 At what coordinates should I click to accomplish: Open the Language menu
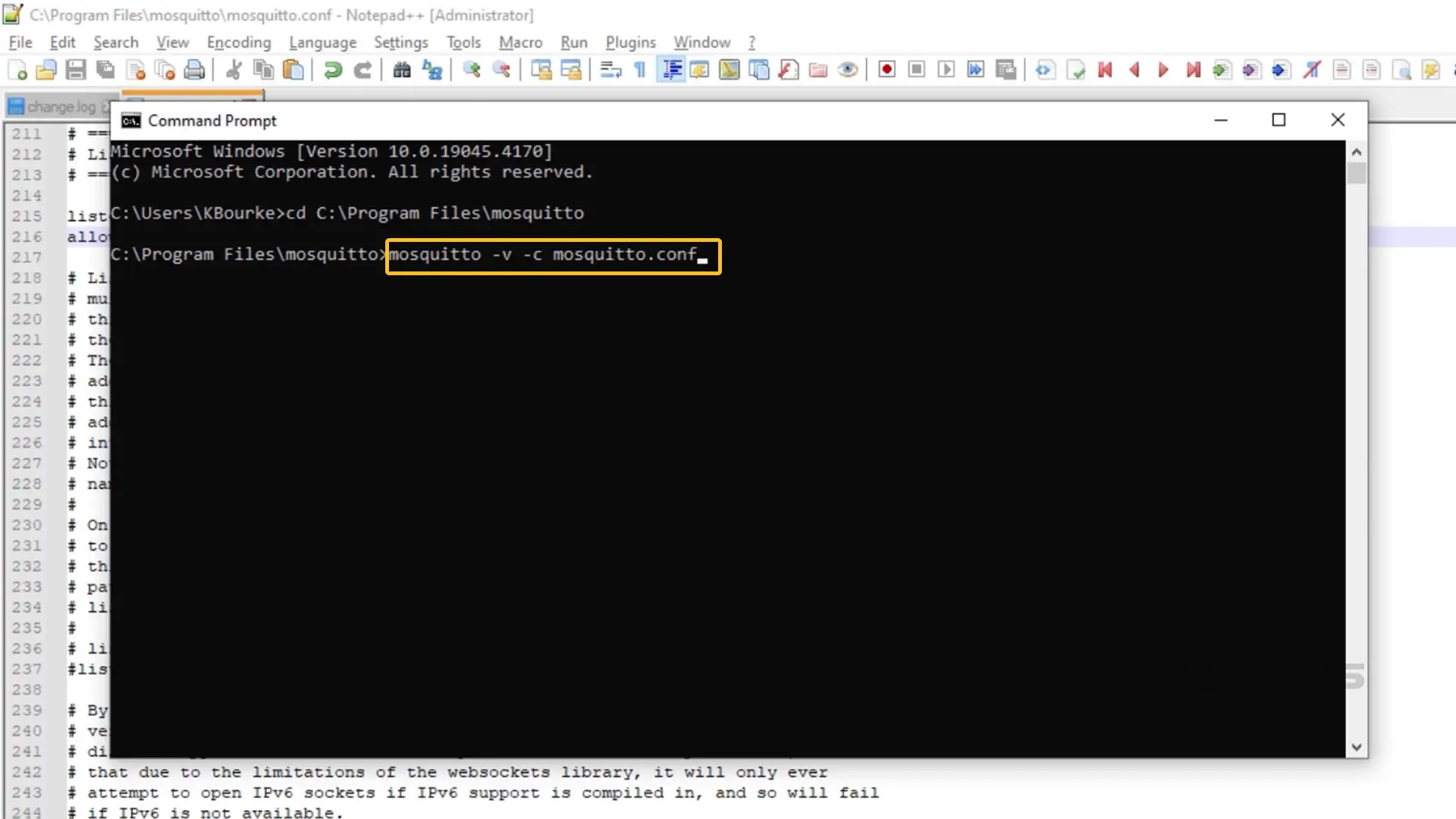coord(323,42)
